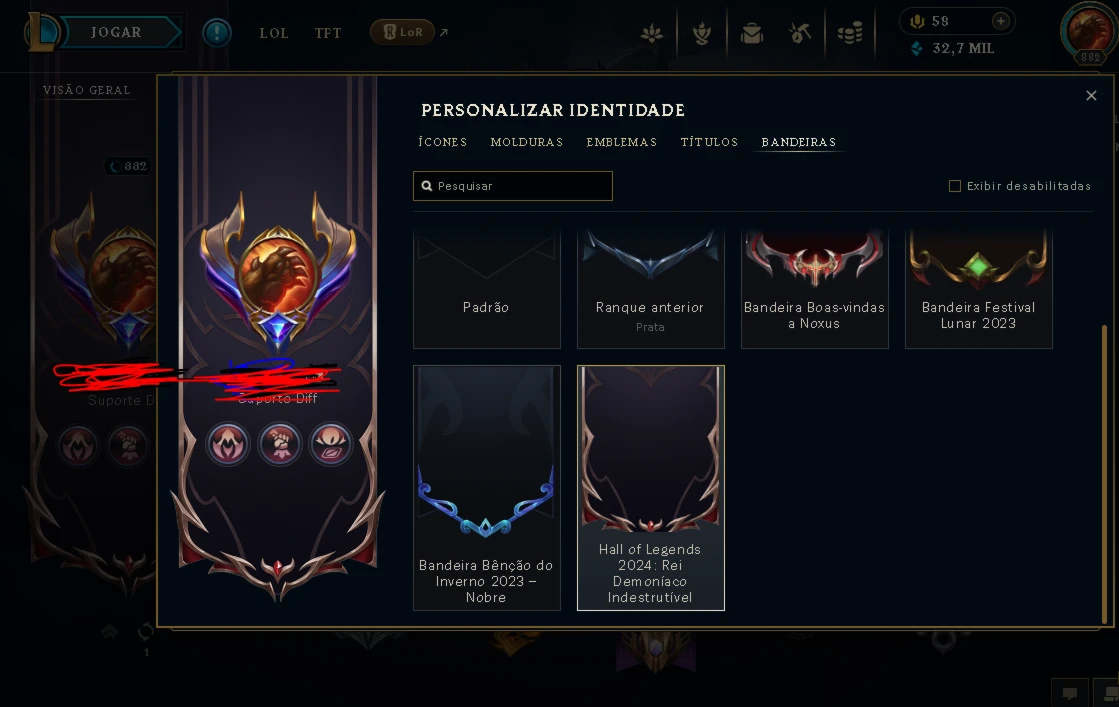This screenshot has height=707, width=1119.
Task: Select the middle fist emblem token
Action: [x=280, y=444]
